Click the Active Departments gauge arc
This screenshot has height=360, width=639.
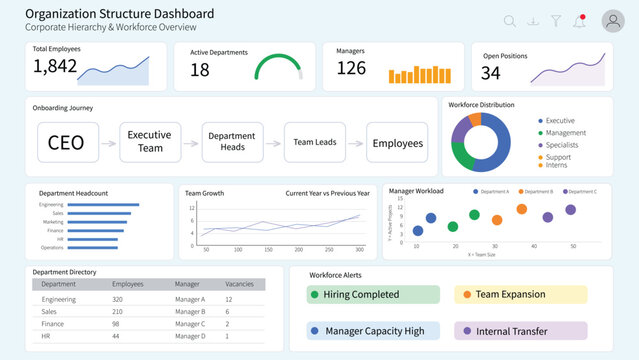(278, 66)
